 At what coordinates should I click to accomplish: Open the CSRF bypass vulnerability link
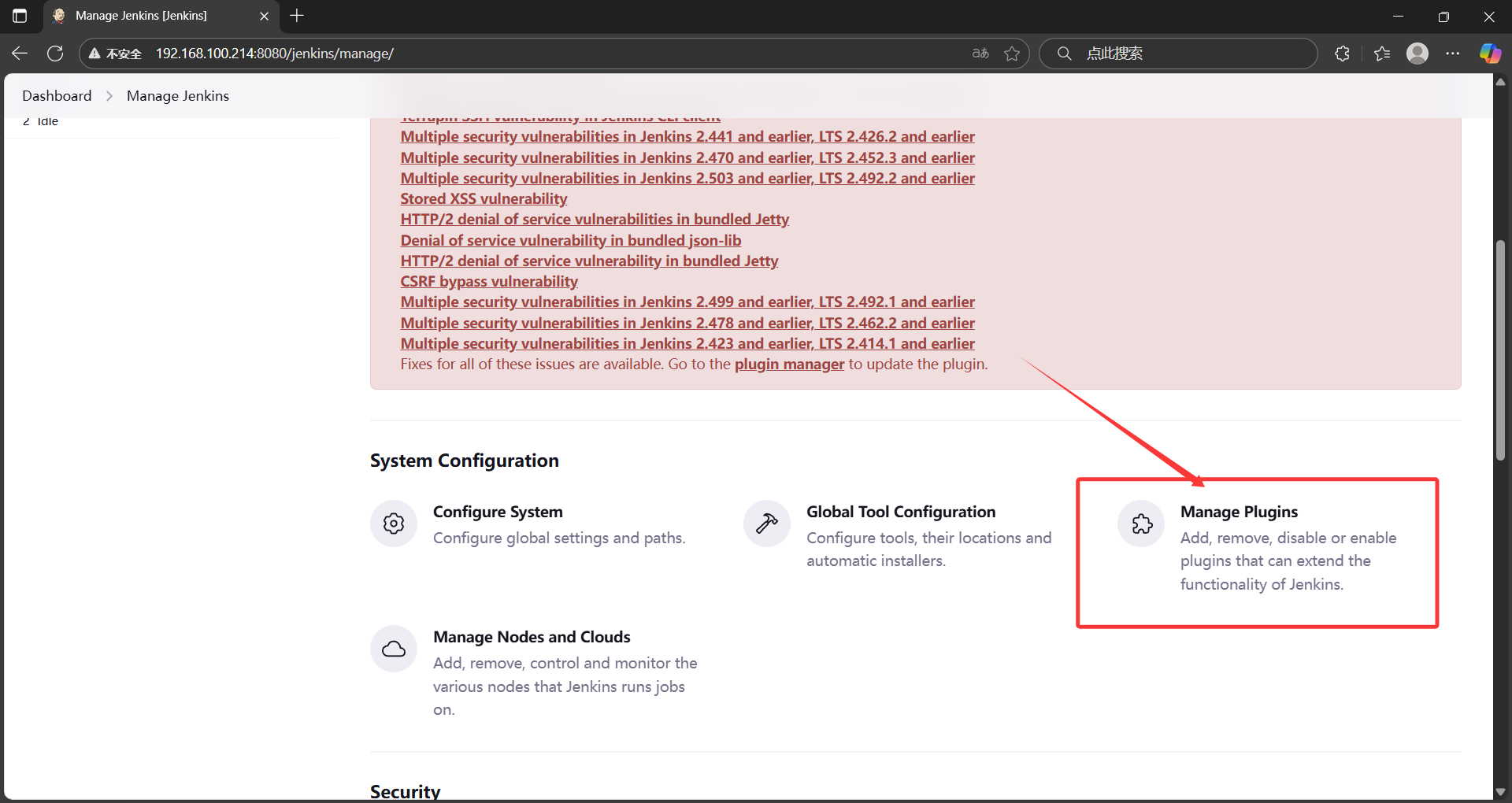tap(489, 281)
